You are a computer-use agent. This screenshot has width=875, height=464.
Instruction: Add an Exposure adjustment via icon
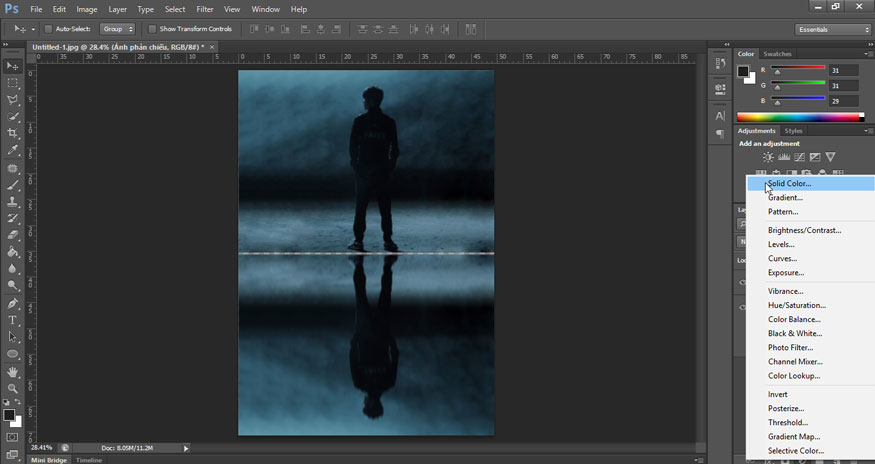tap(815, 157)
